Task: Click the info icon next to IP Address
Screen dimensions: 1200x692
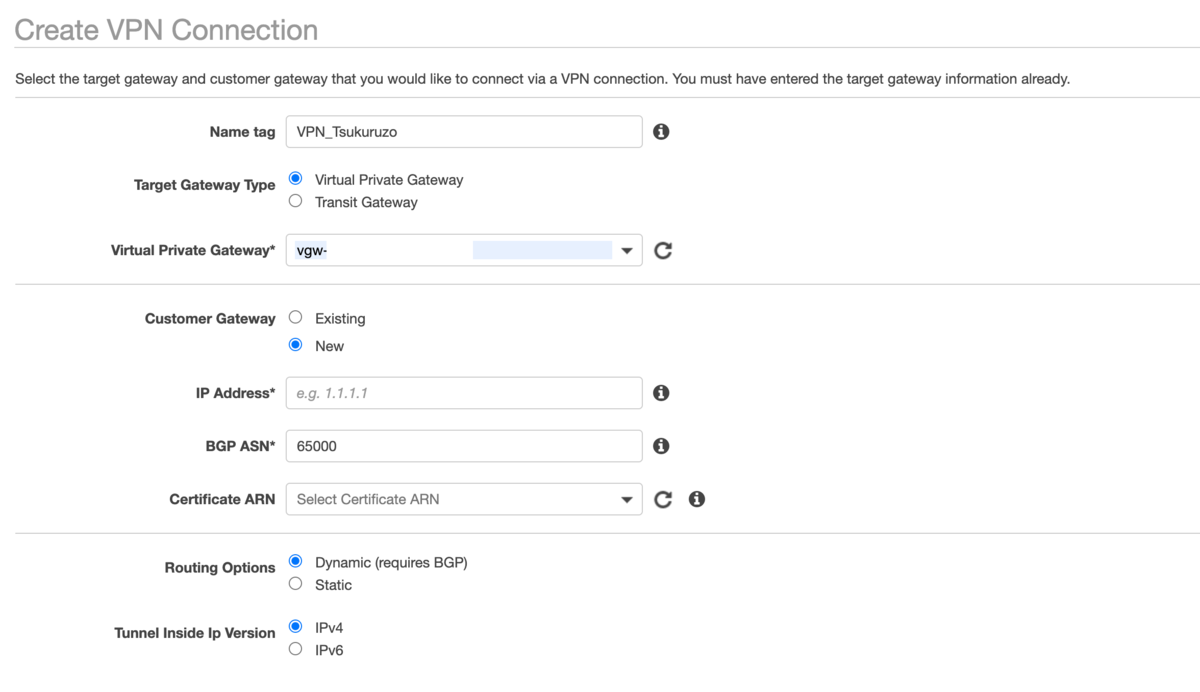Action: (661, 393)
